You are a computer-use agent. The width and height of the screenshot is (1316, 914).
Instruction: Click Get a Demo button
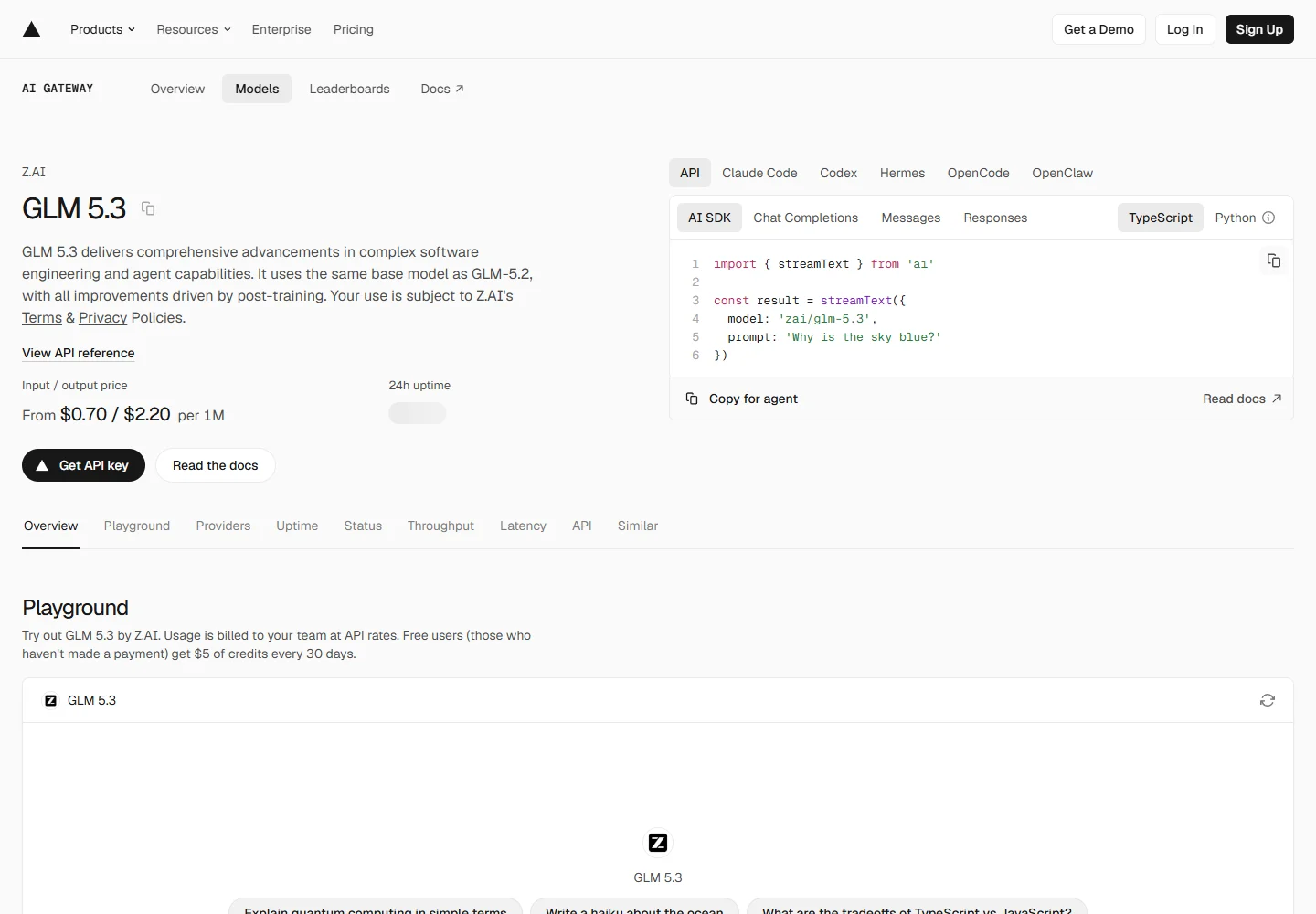coord(1098,29)
